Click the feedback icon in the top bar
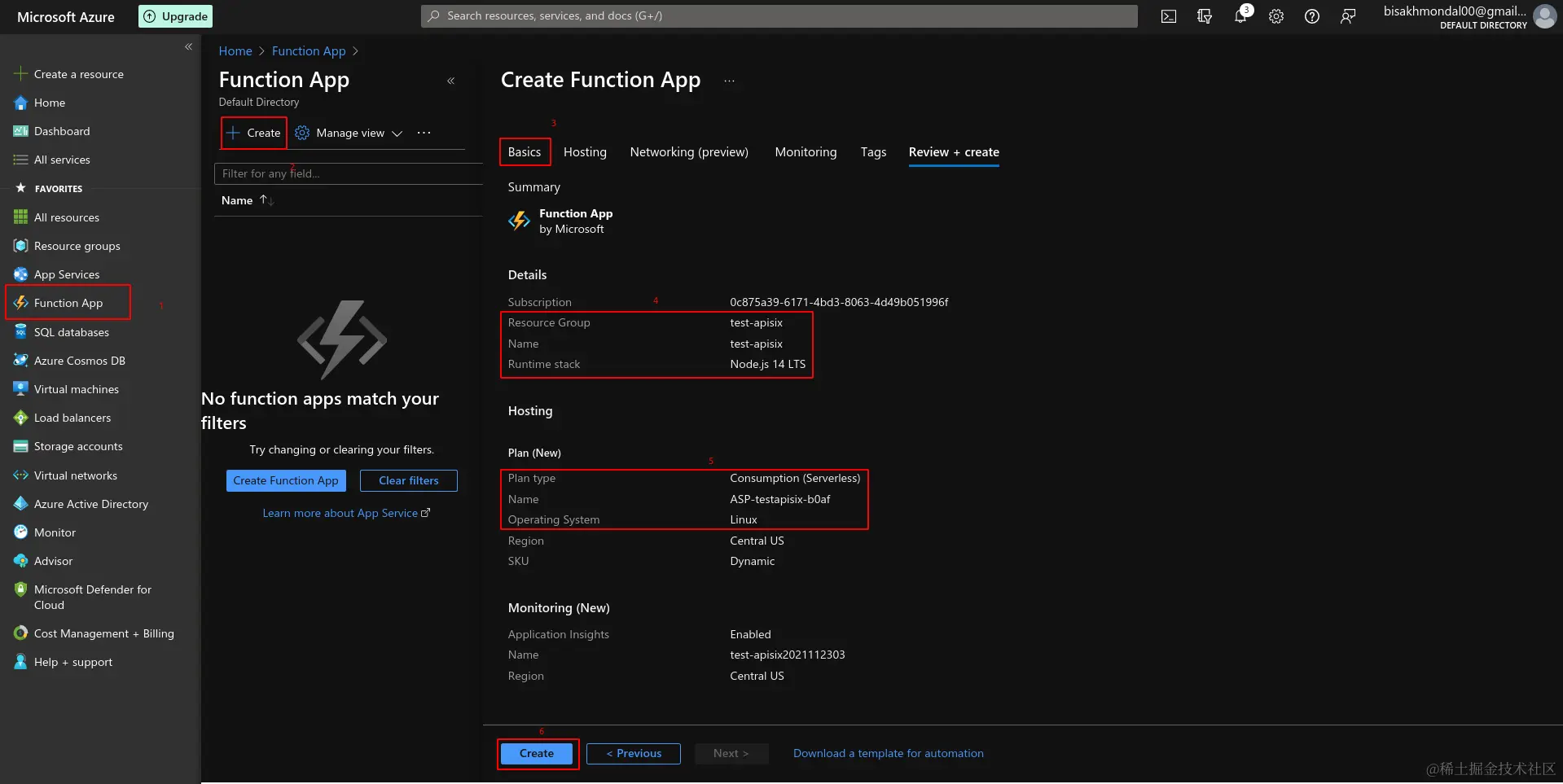Screen dimensions: 1563x784 pos(1348,16)
